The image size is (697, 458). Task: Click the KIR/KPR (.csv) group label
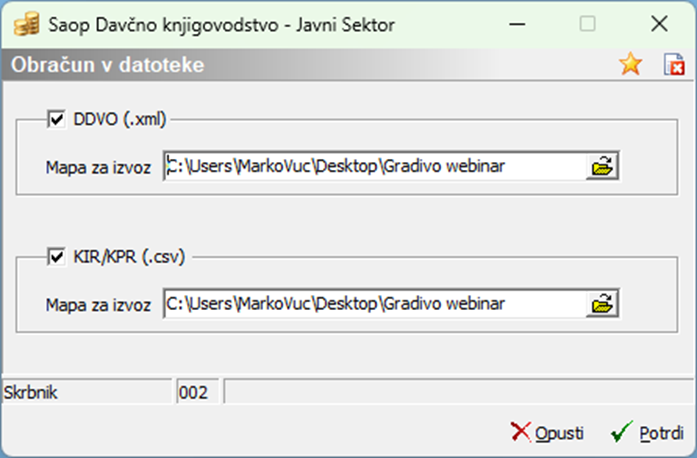pyautogui.click(x=129, y=257)
